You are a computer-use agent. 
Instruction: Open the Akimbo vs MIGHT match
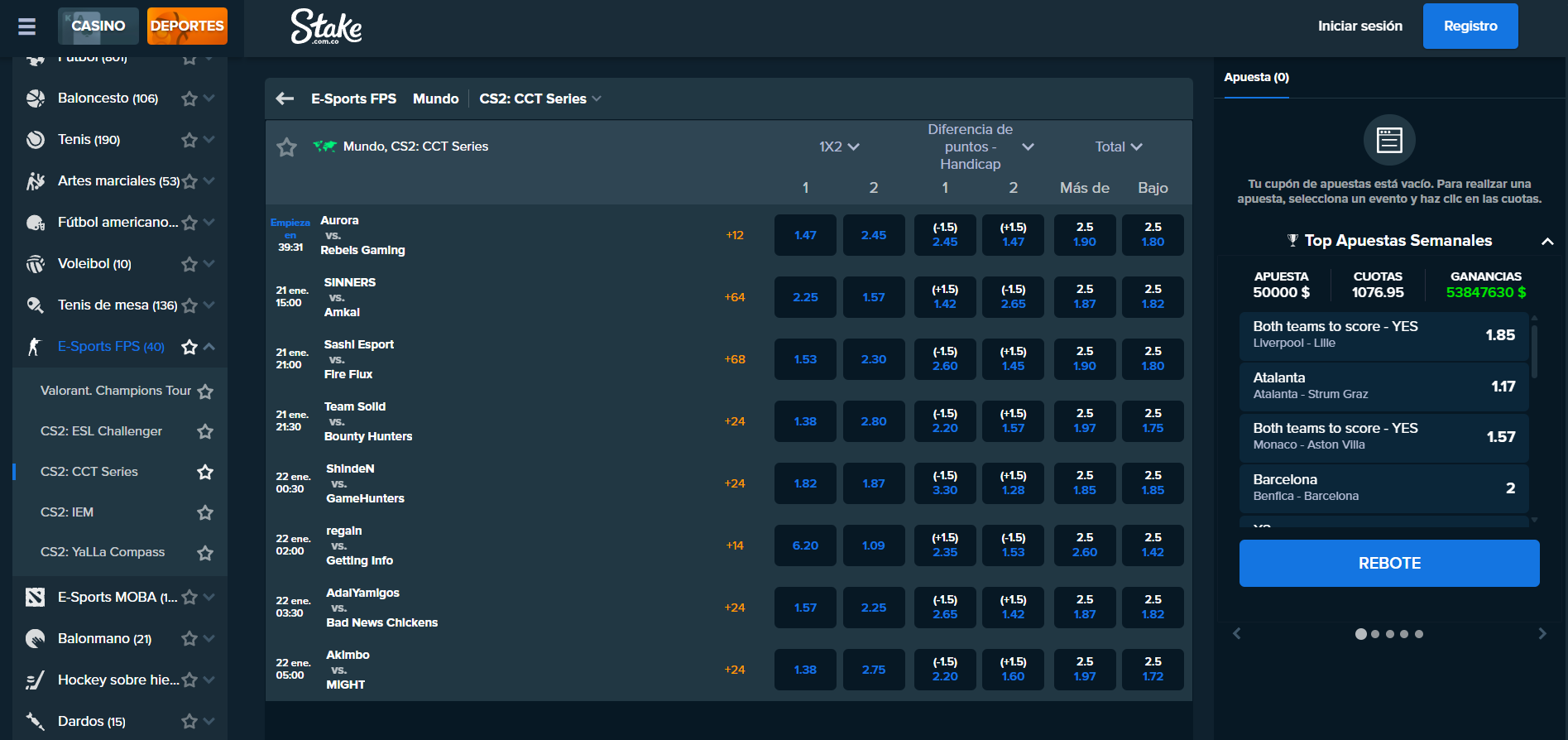tap(348, 670)
